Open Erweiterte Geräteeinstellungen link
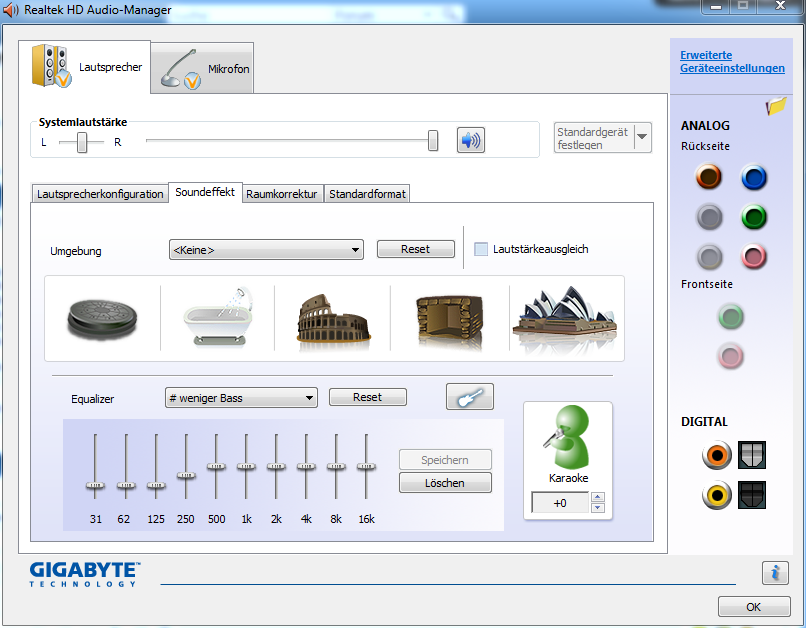 732,62
